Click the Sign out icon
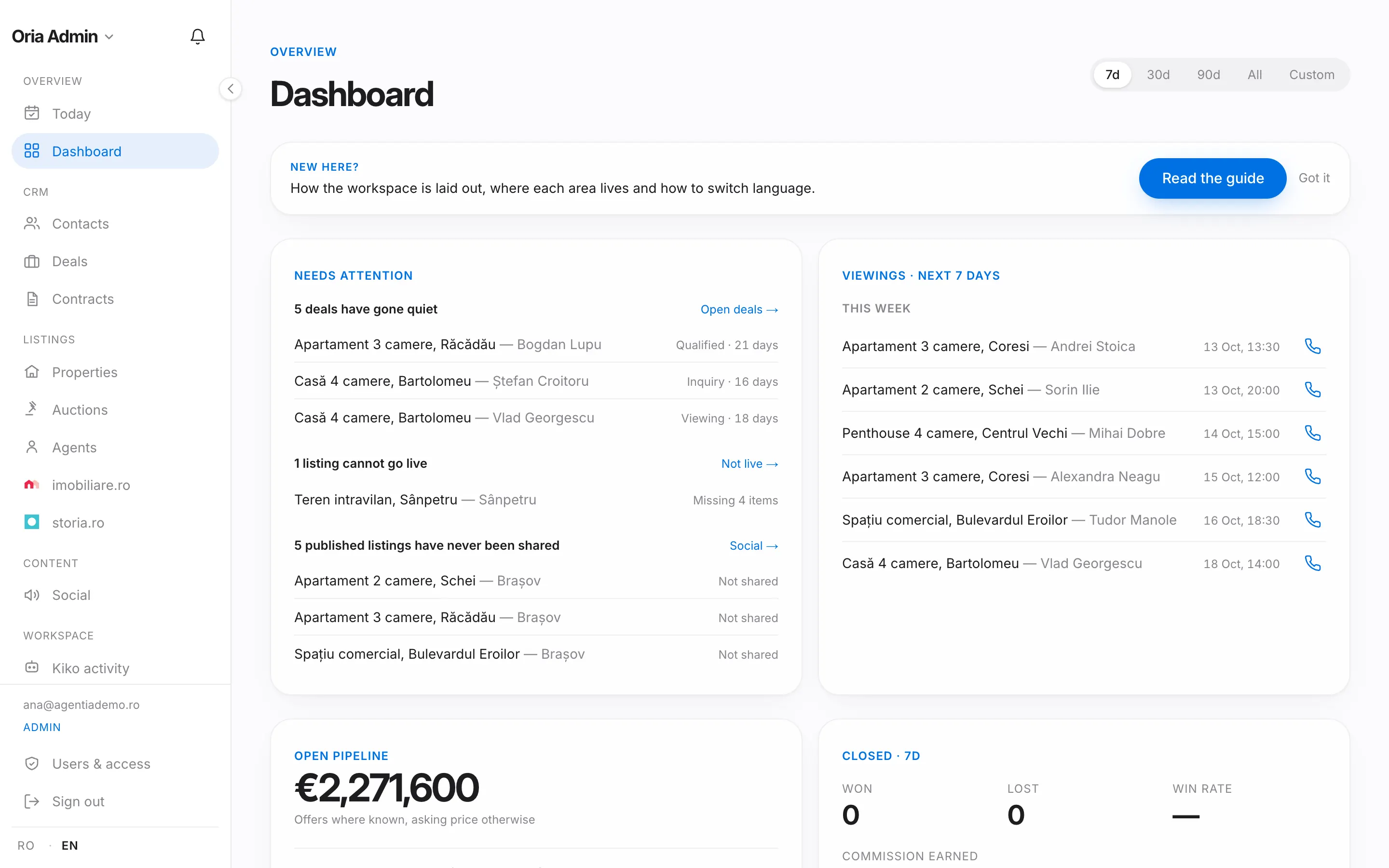 click(32, 801)
